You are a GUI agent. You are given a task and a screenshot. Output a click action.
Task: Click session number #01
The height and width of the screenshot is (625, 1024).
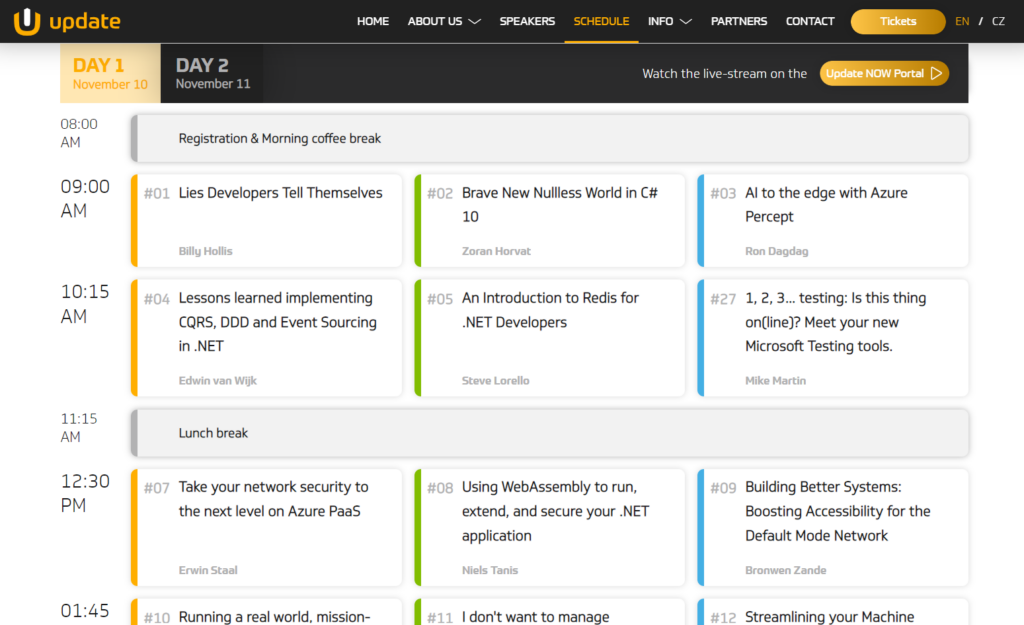[157, 194]
